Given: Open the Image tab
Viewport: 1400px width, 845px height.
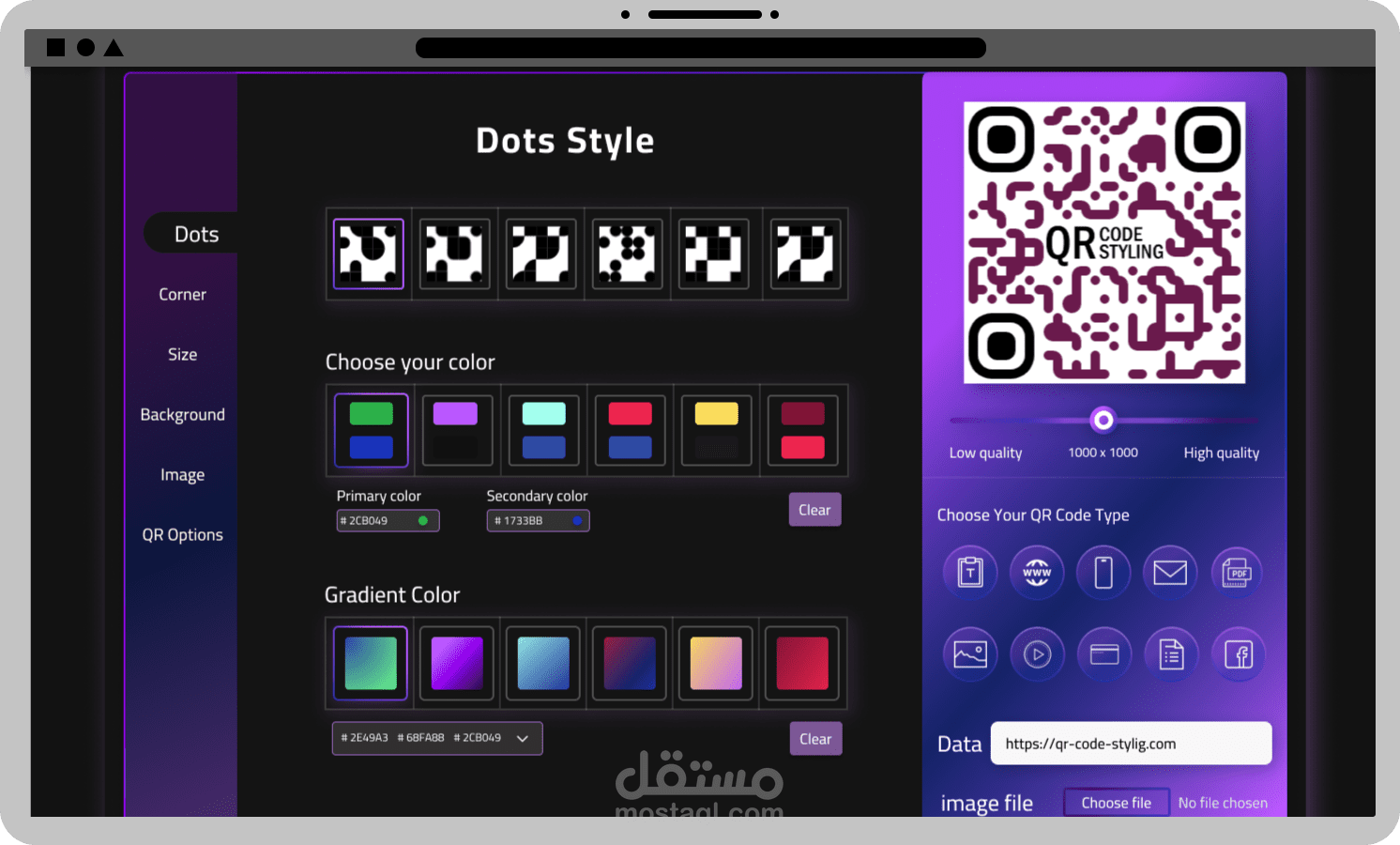Looking at the screenshot, I should pos(182,474).
